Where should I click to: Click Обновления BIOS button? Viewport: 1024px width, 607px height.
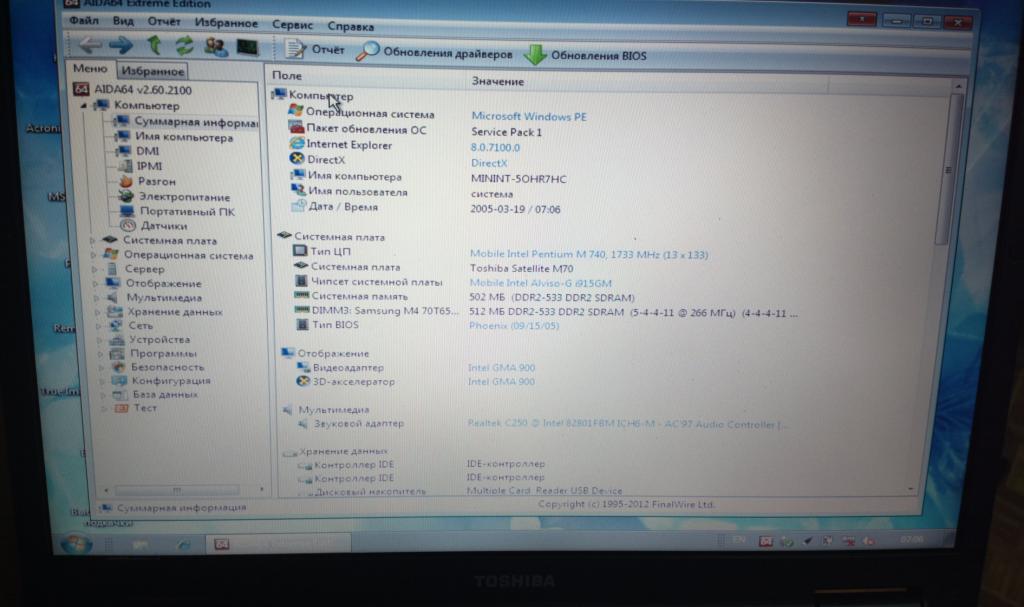586,55
